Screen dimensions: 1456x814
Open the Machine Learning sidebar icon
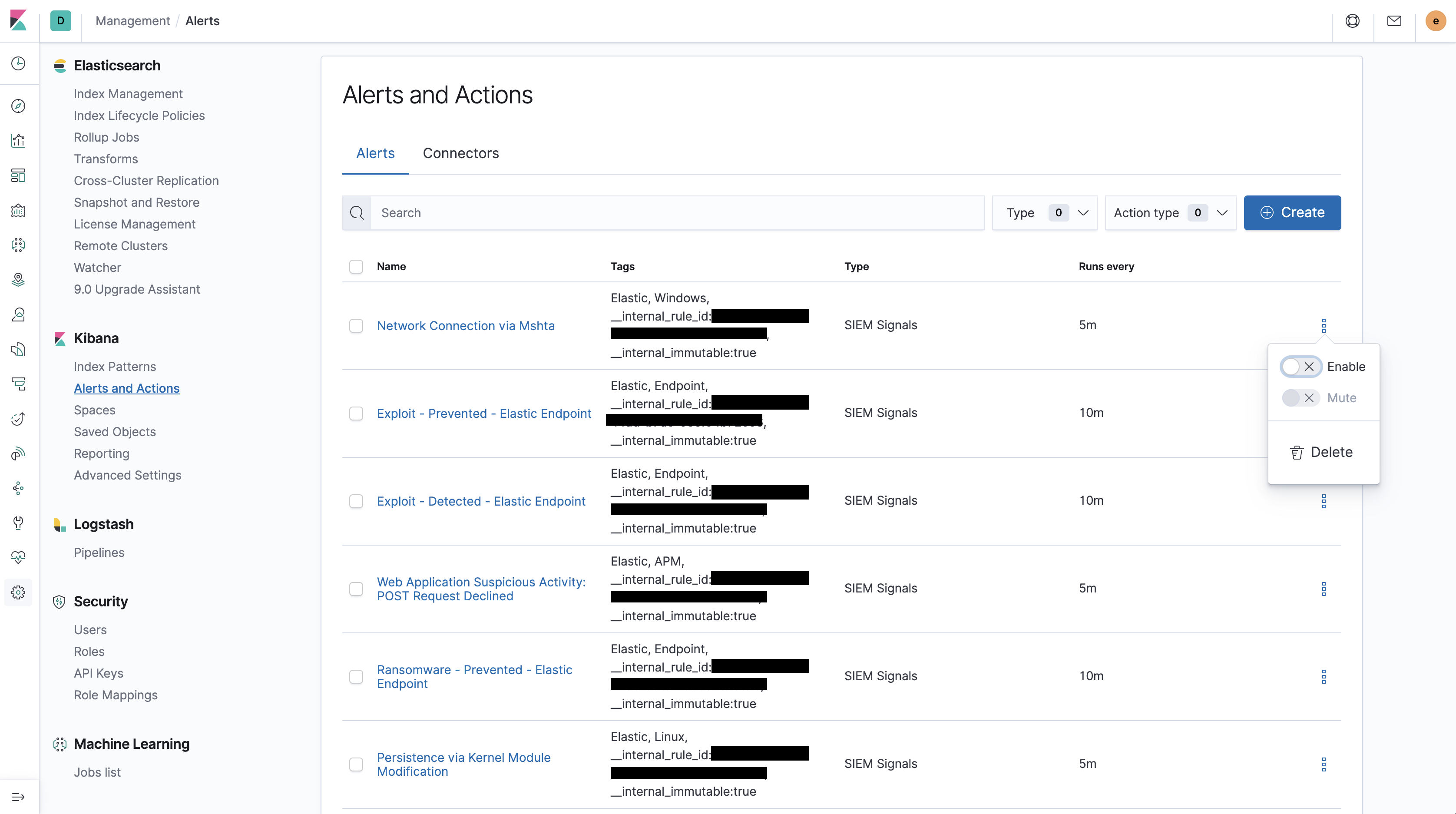[19, 245]
